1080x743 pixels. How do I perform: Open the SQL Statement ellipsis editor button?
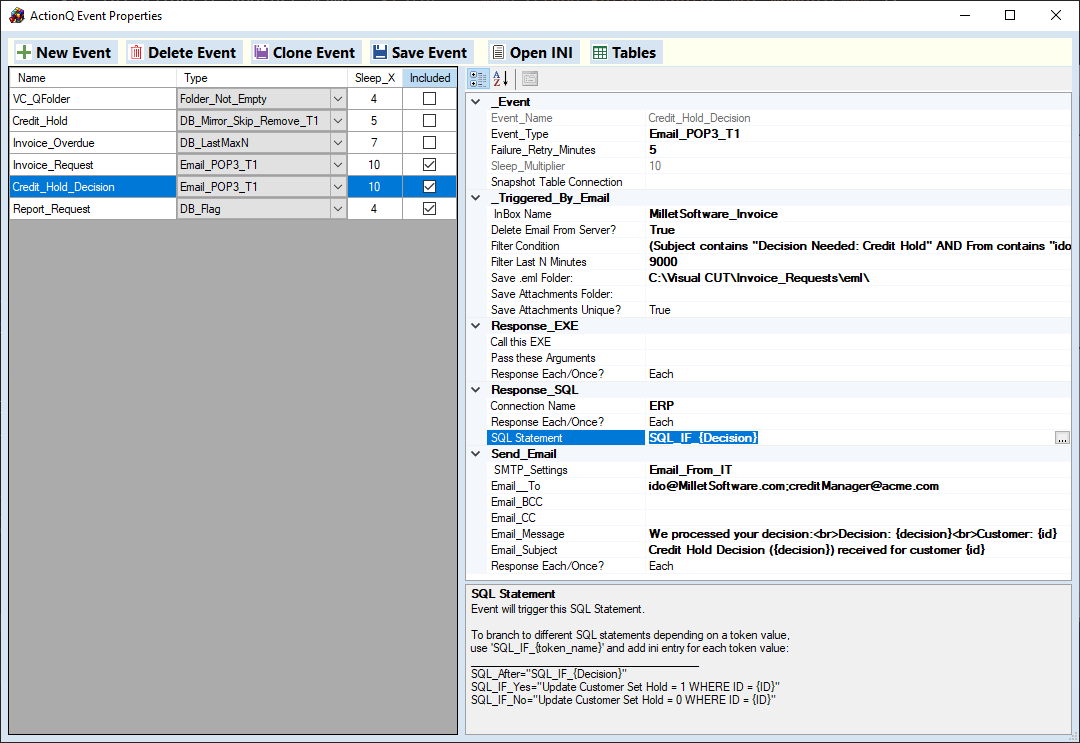click(x=1062, y=438)
